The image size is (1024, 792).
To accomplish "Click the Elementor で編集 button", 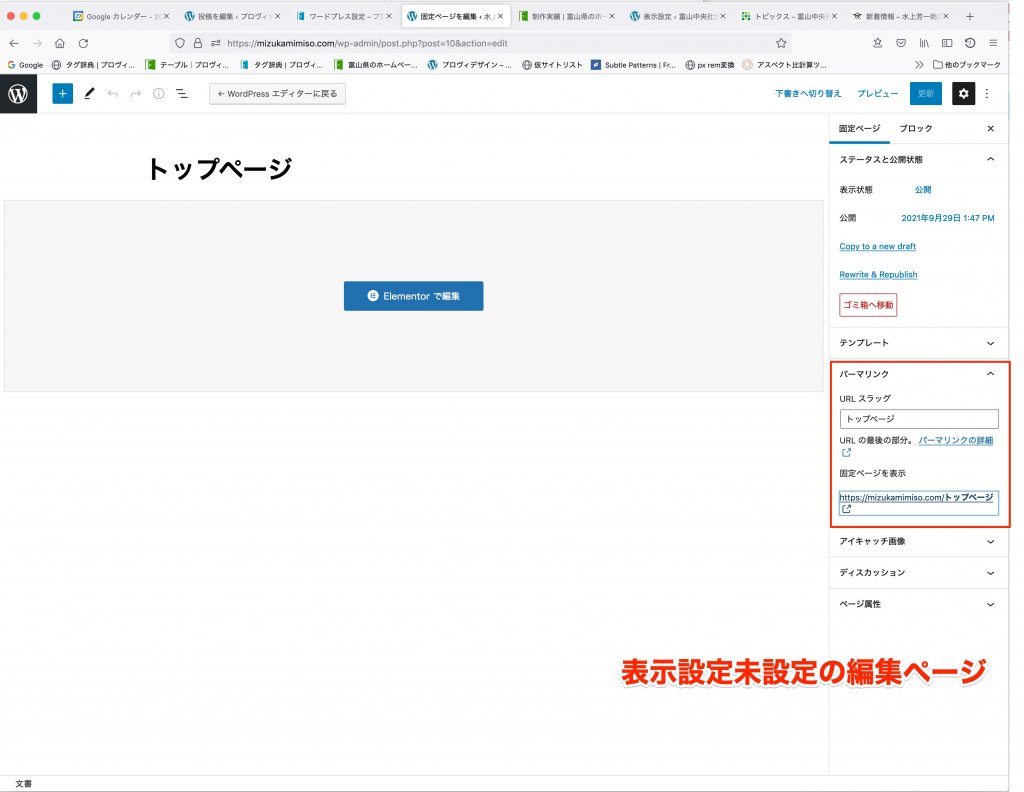I will pos(413,296).
